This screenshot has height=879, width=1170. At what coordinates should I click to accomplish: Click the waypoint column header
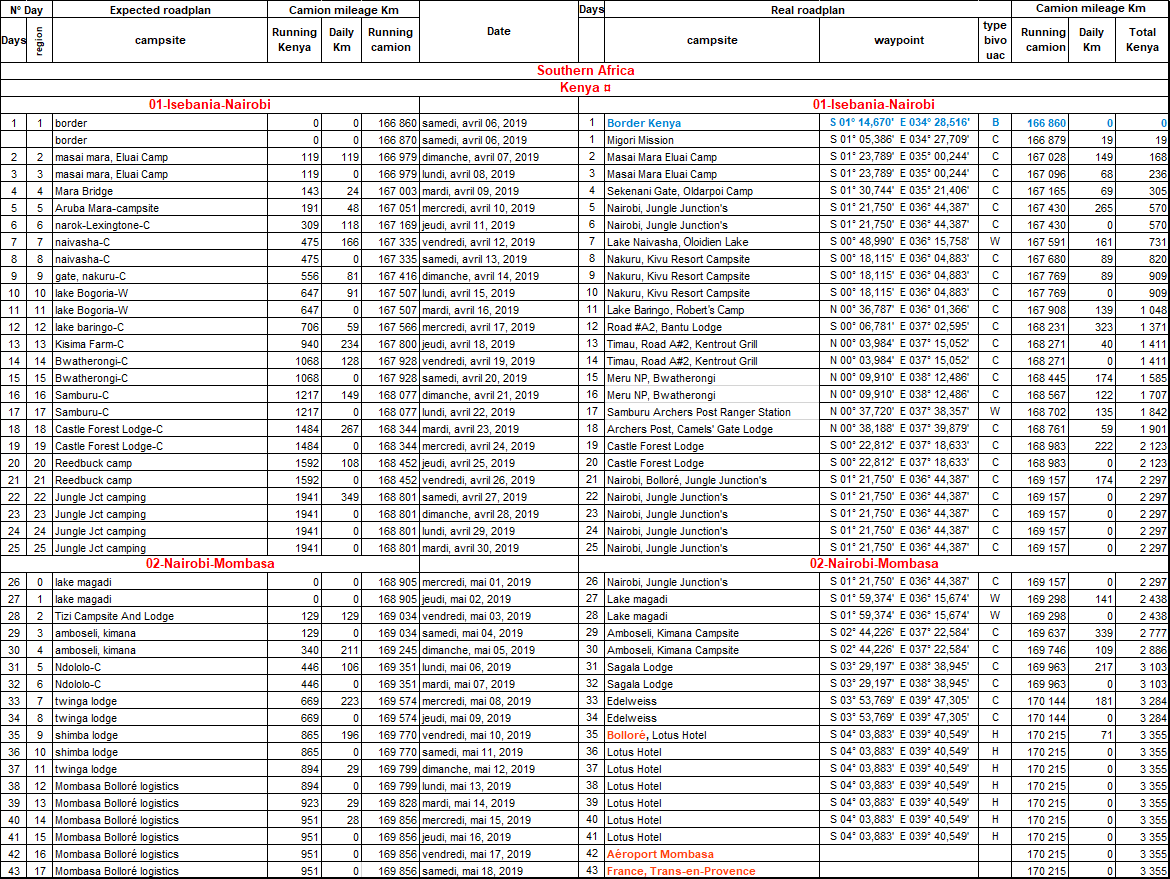(x=898, y=40)
